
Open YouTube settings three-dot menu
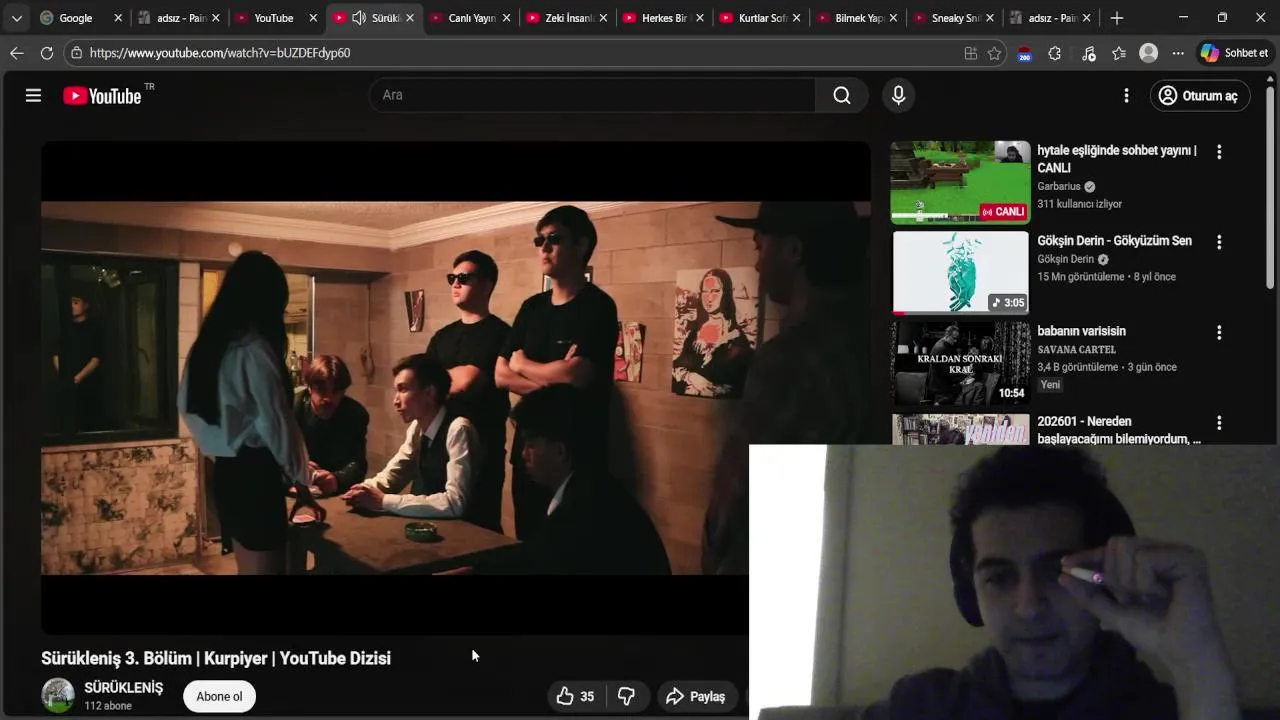click(1126, 95)
